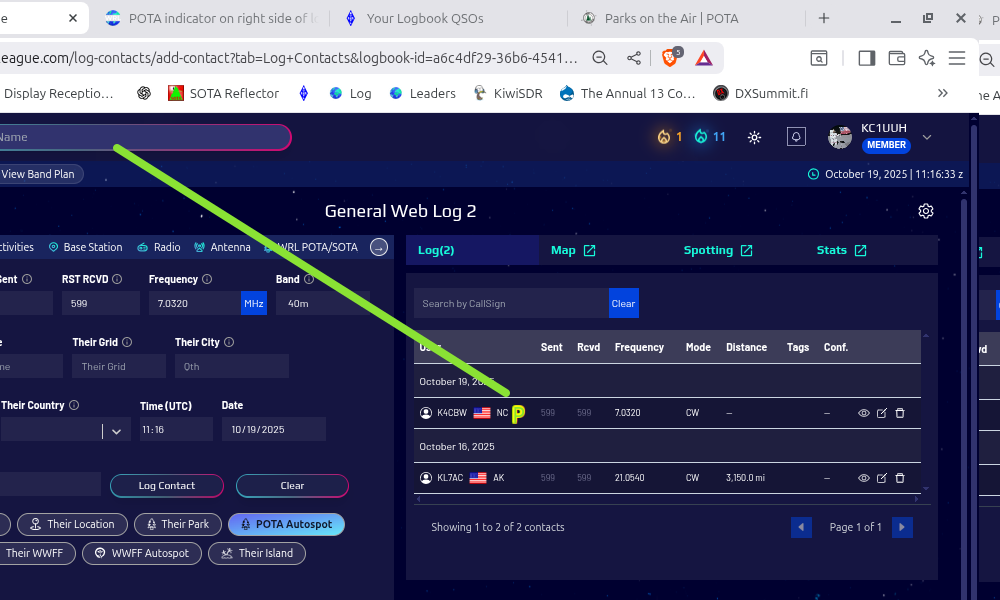Toggle Their Island field

click(257, 553)
